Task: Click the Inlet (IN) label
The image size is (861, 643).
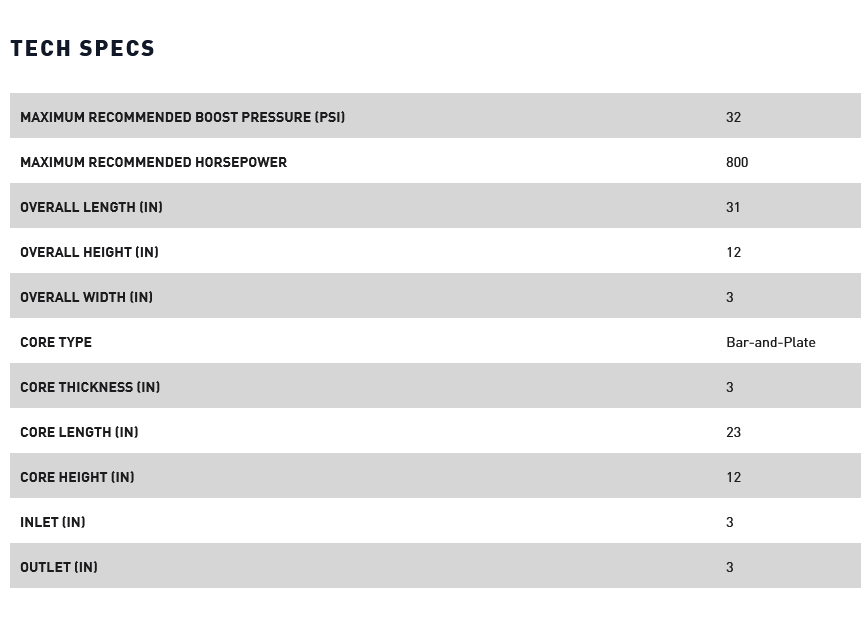Action: pyautogui.click(x=53, y=522)
